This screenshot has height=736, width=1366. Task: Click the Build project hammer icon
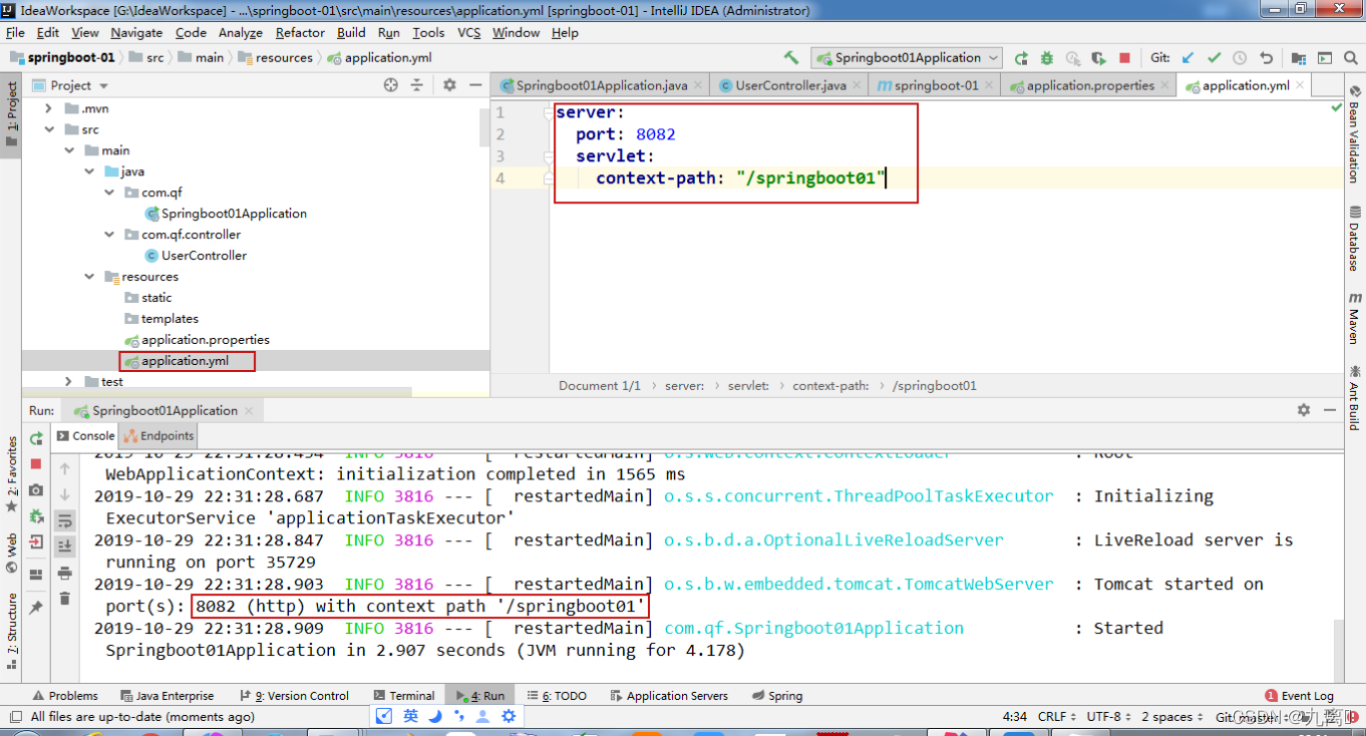coord(792,58)
